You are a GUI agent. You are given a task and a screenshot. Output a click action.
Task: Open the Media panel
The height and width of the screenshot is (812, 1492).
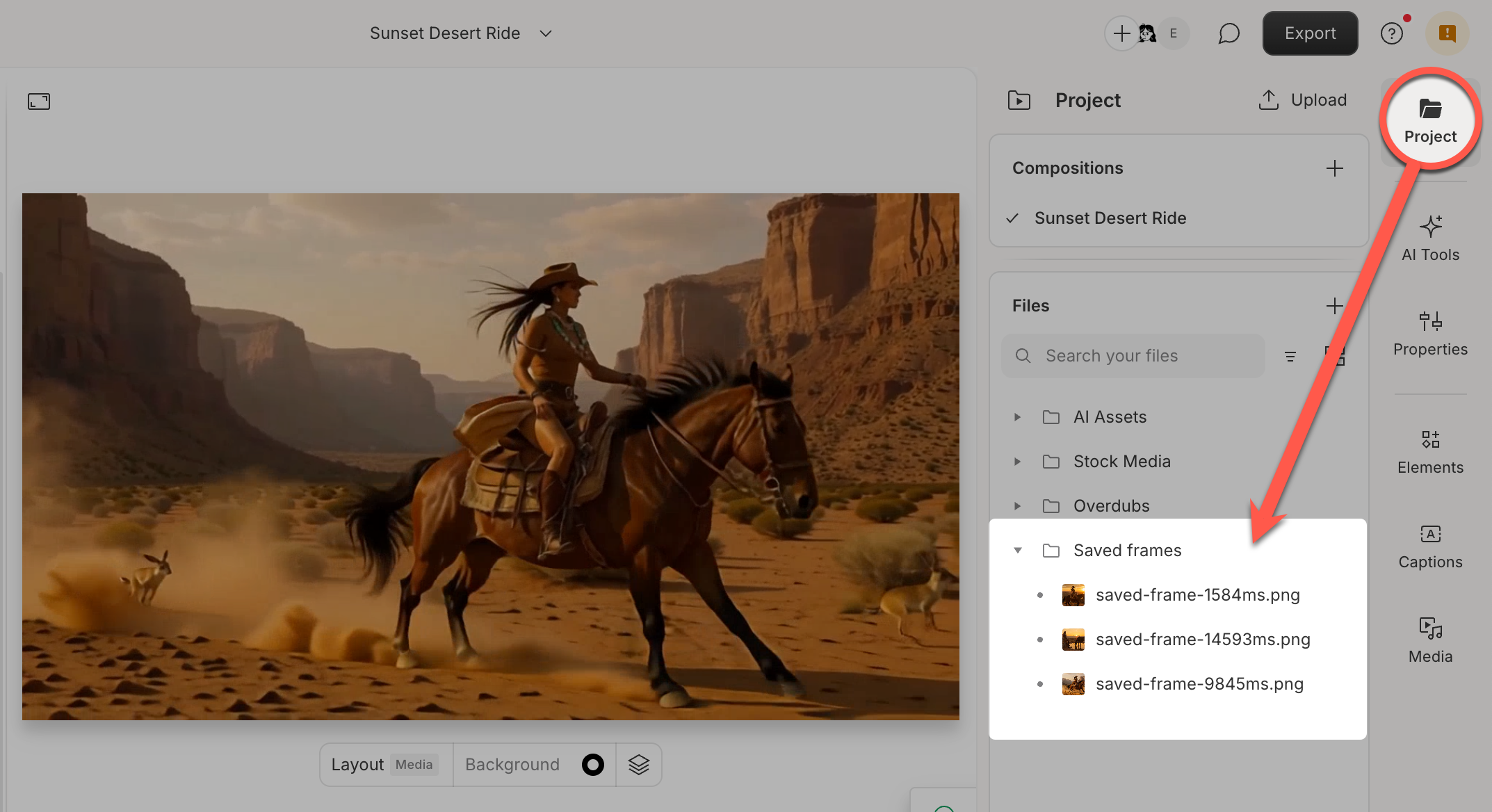[x=1429, y=640]
